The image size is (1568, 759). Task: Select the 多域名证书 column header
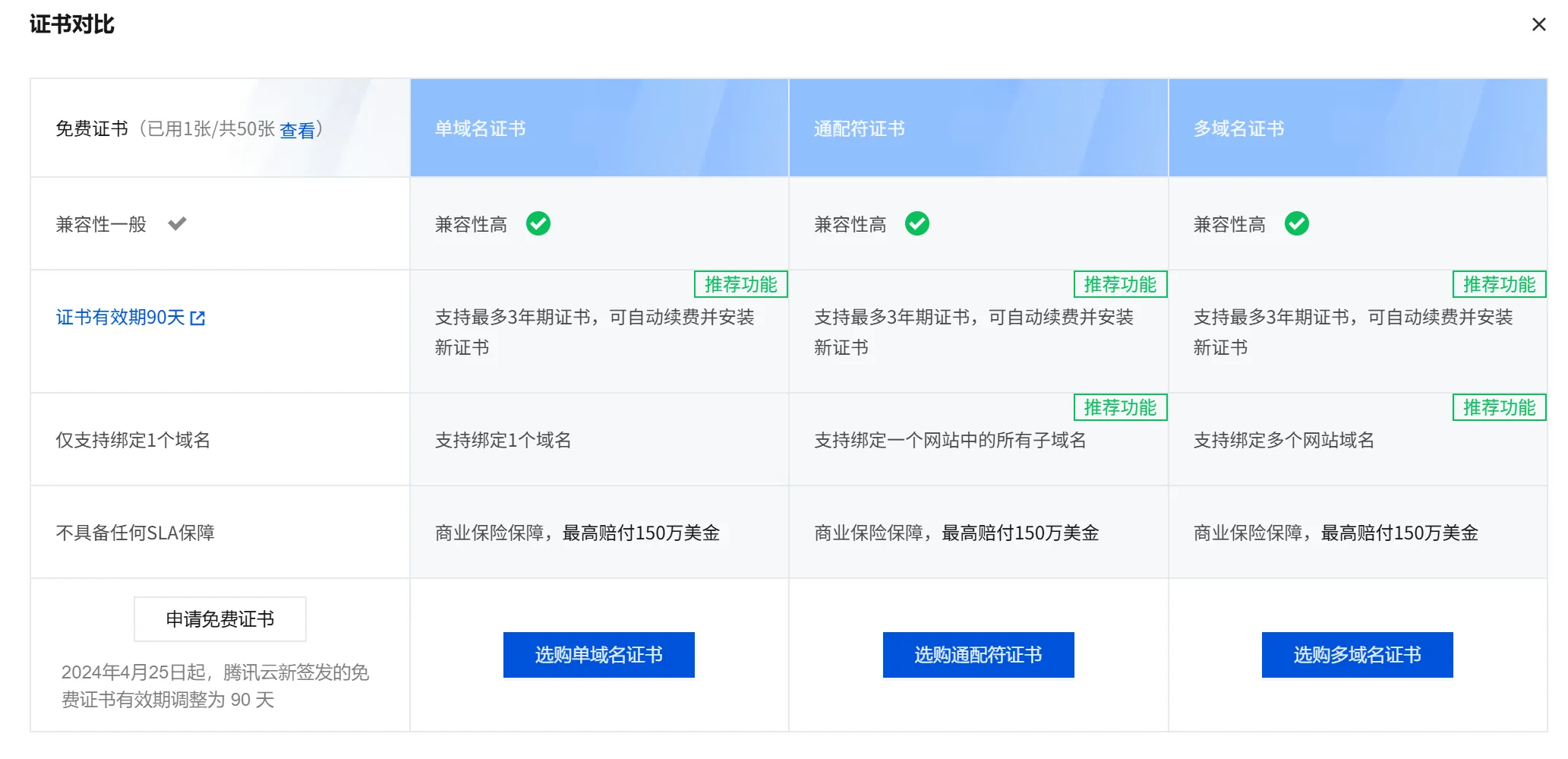point(1358,128)
